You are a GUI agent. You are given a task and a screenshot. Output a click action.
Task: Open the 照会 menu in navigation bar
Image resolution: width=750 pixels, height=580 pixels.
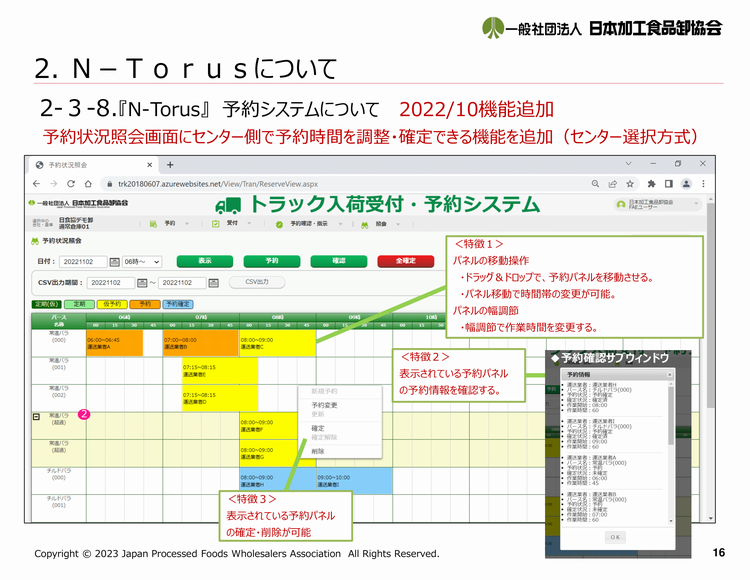point(381,224)
